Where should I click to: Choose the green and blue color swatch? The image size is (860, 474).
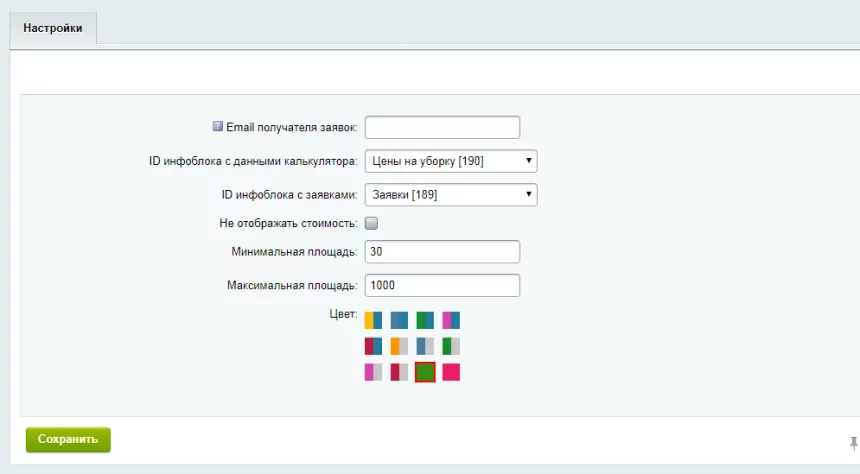425,321
